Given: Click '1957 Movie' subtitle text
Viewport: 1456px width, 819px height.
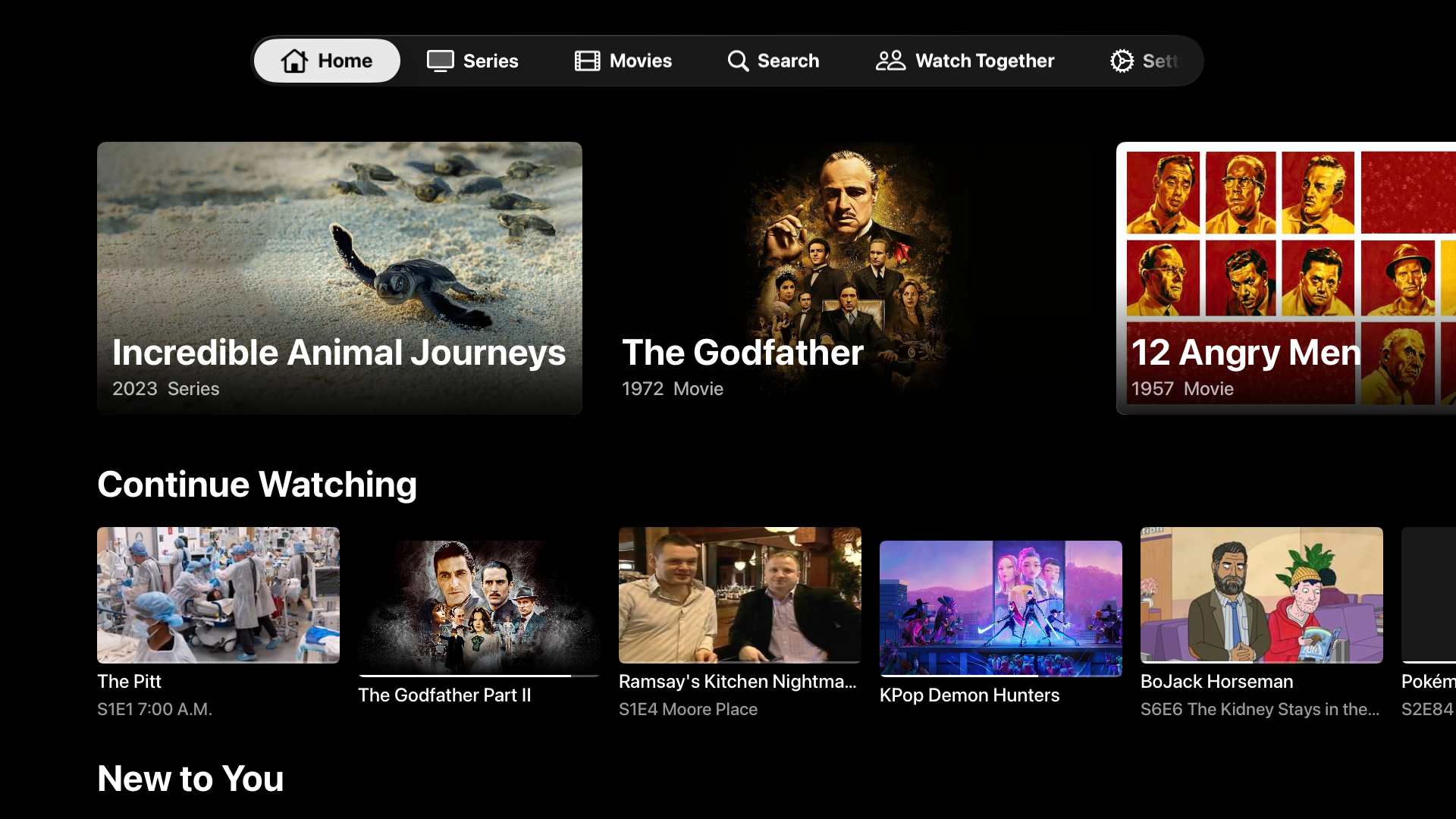Looking at the screenshot, I should pyautogui.click(x=1182, y=389).
